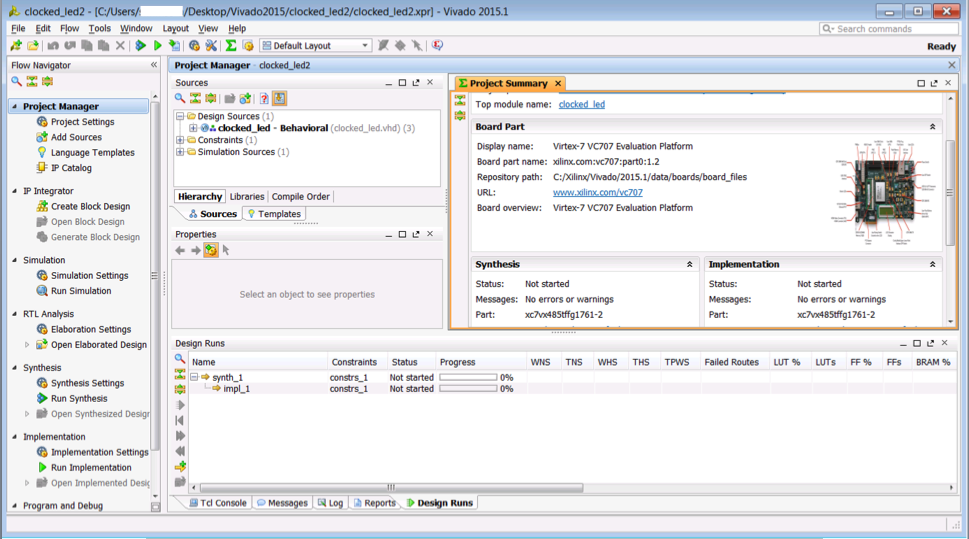Click back arrow in Properties panel
The image size is (969, 539).
point(180,250)
